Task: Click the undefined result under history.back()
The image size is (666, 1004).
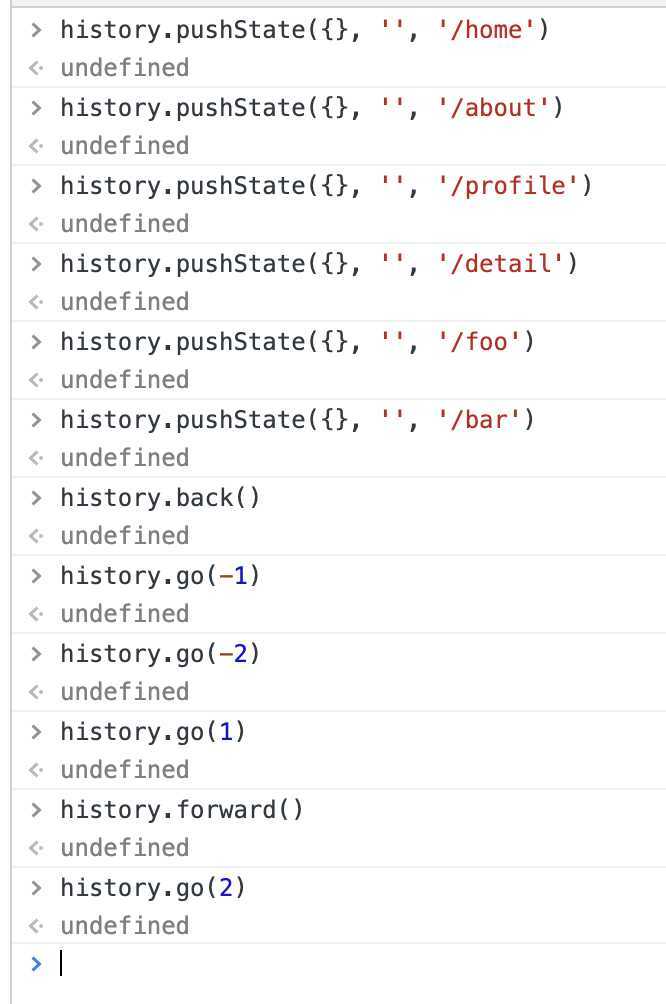Action: click(124, 536)
